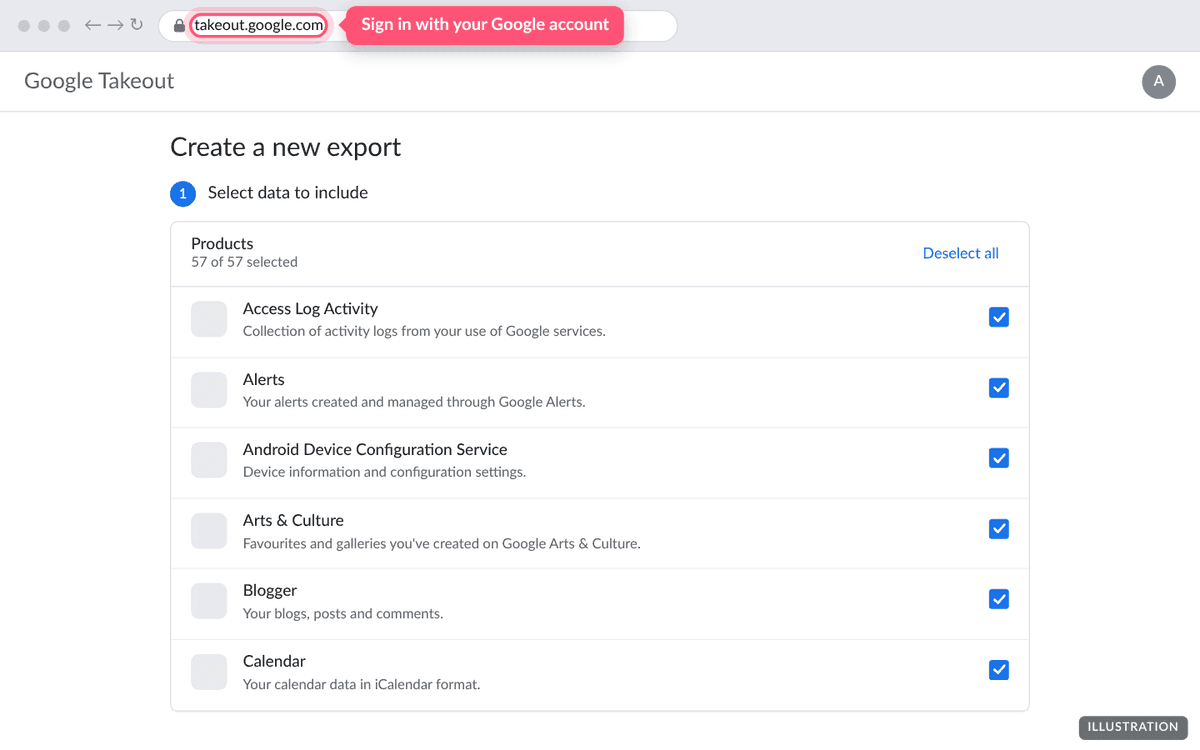Click the Blogger product icon

(209, 601)
